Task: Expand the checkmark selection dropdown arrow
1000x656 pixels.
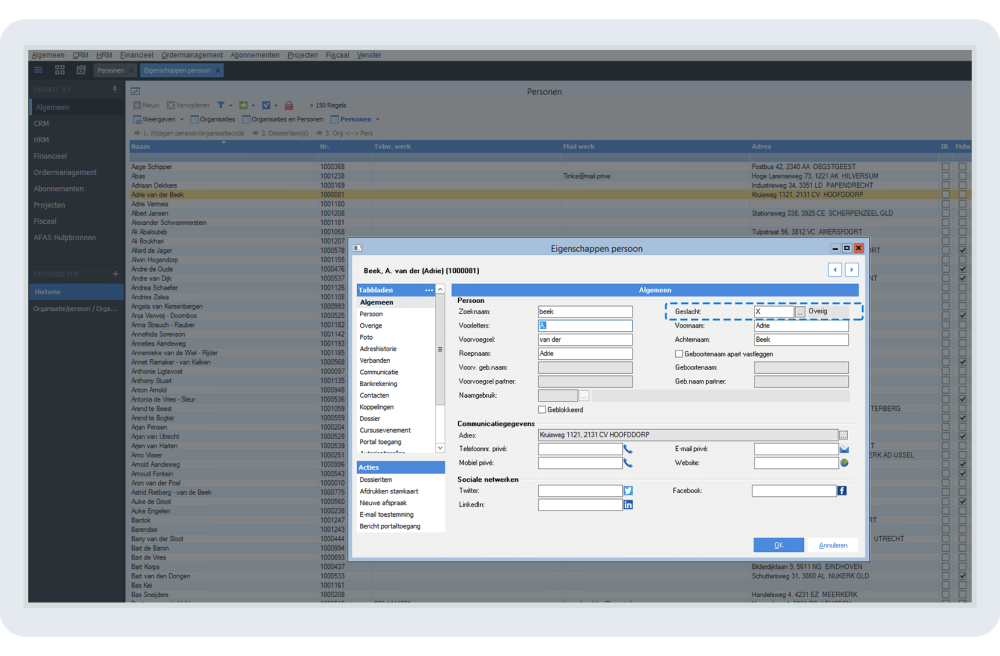Action: (276, 106)
